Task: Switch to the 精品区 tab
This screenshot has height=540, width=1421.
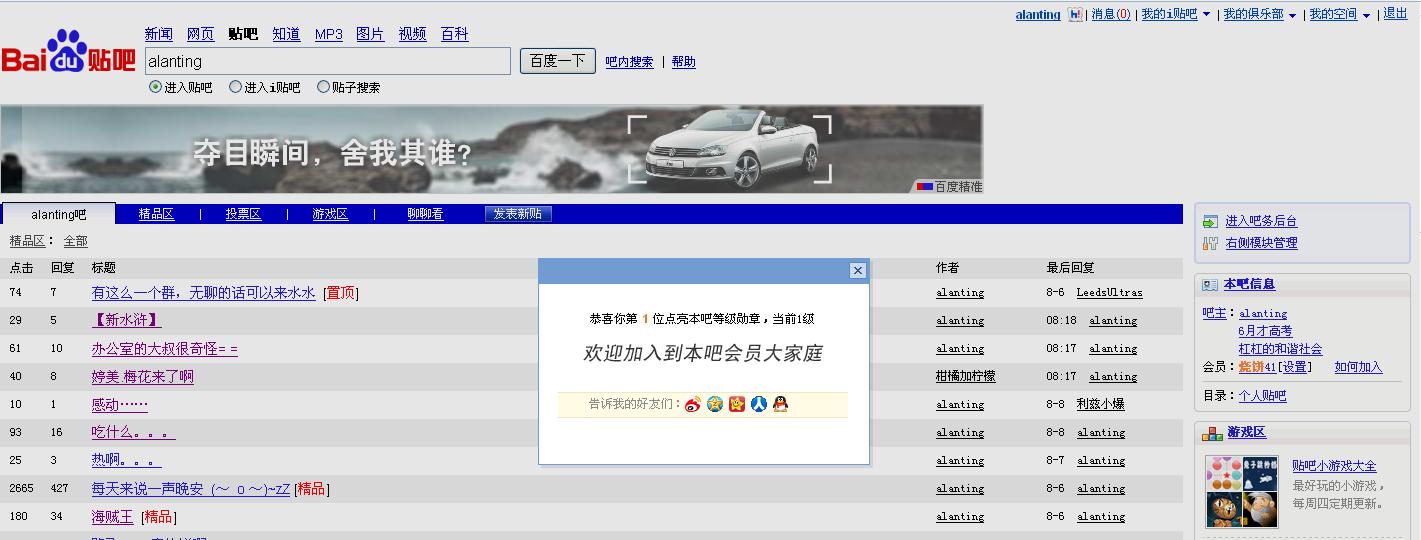Action: pos(156,214)
